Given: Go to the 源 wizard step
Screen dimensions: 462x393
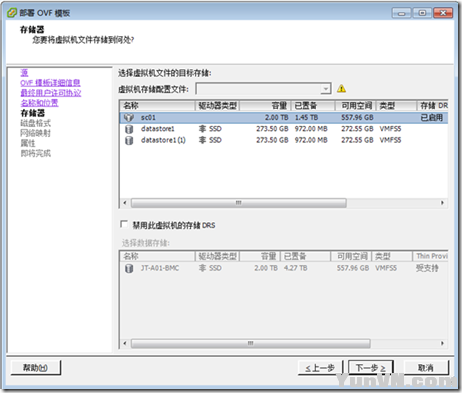Looking at the screenshot, I should pyautogui.click(x=24, y=73).
